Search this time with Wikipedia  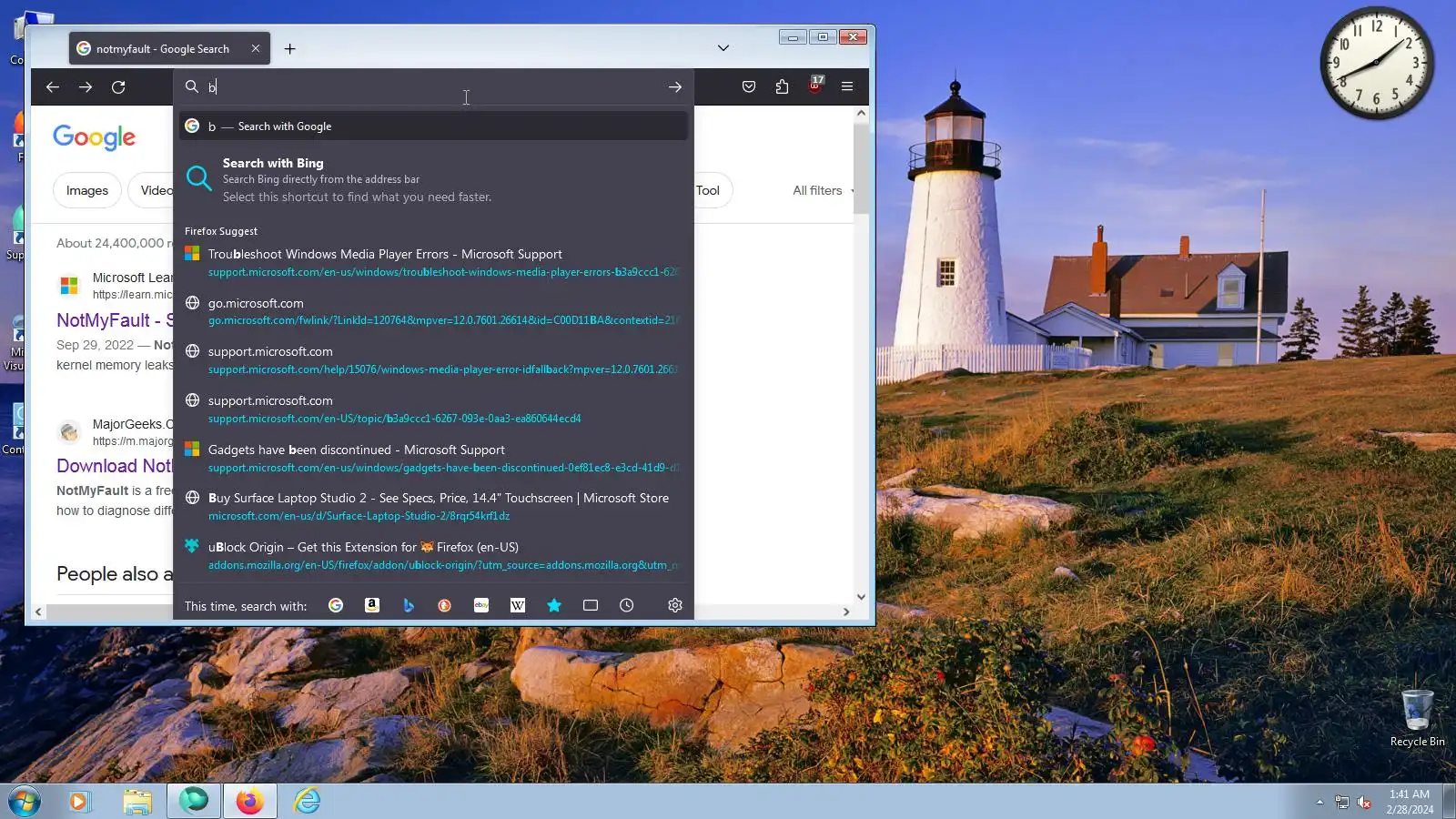518,606
